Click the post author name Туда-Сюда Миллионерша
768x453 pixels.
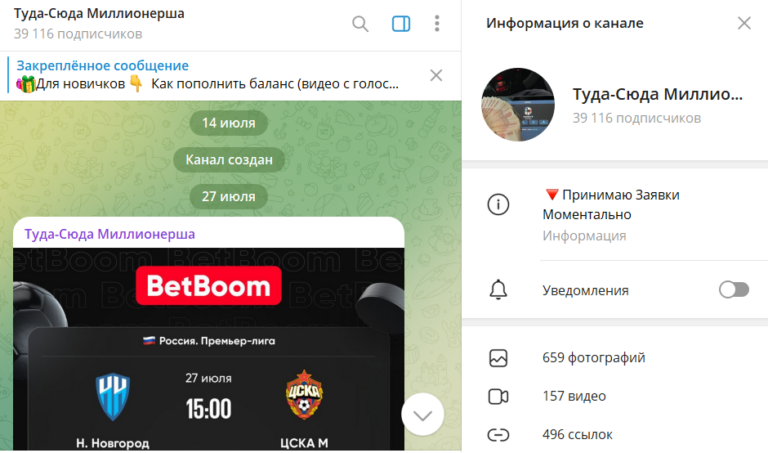(110, 234)
